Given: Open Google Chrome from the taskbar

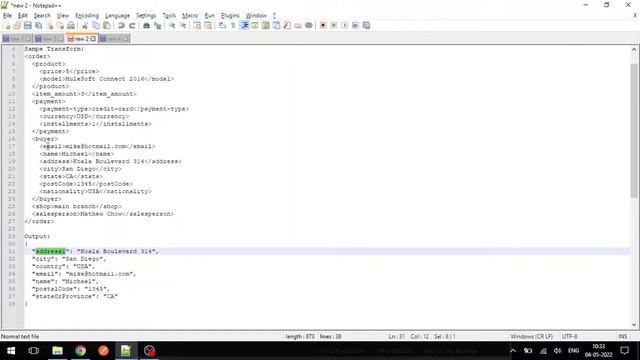Looking at the screenshot, I should point(80,351).
